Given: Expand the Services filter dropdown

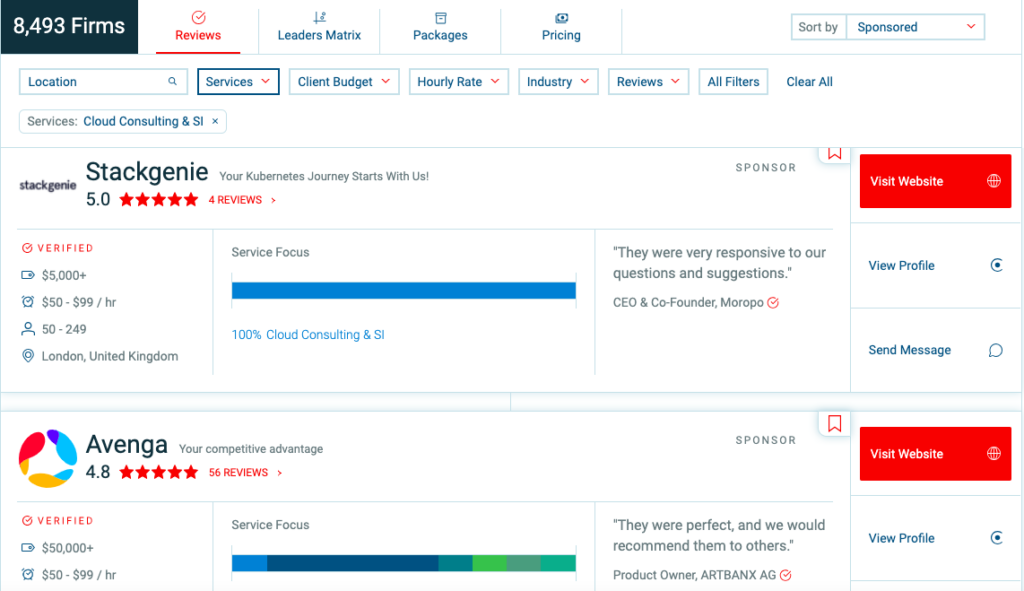Looking at the screenshot, I should (x=238, y=82).
